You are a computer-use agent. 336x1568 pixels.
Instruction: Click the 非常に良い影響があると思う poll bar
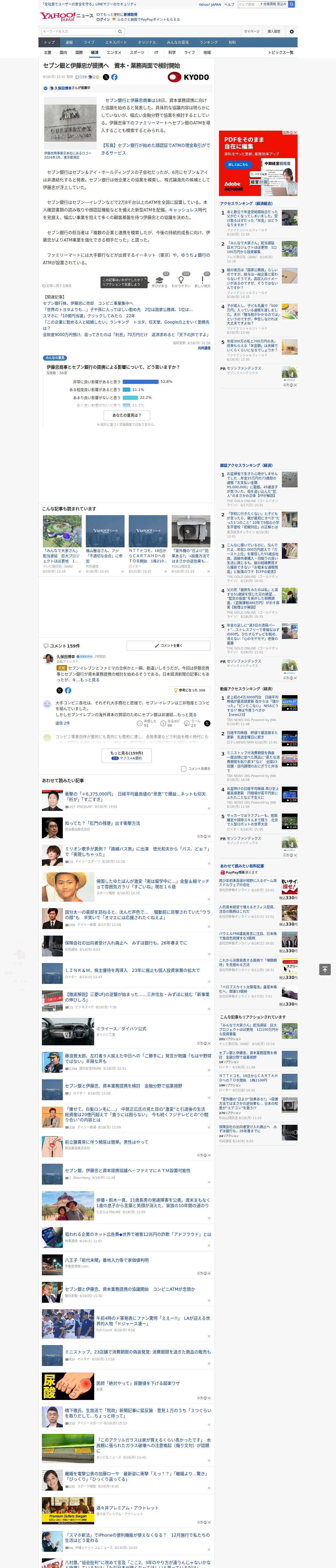[140, 382]
